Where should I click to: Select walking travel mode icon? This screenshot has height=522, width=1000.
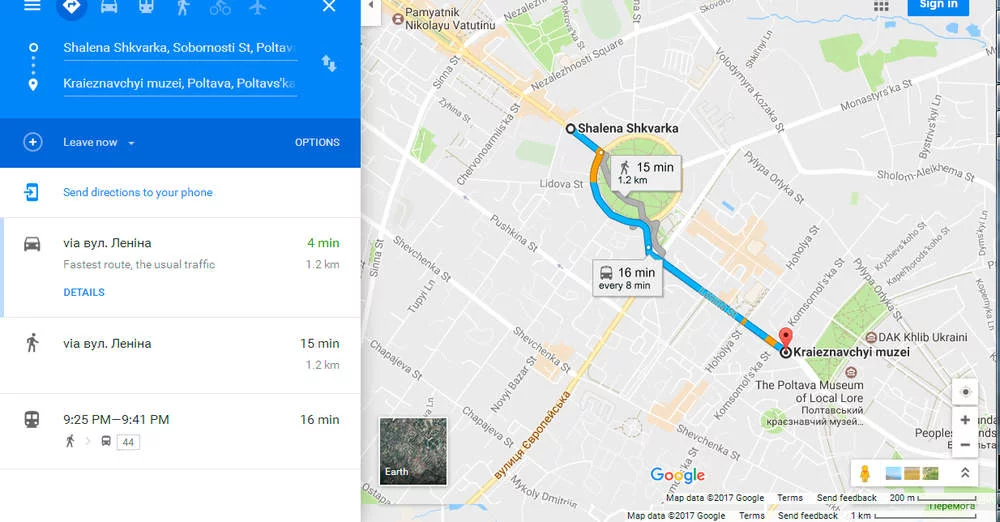(183, 6)
